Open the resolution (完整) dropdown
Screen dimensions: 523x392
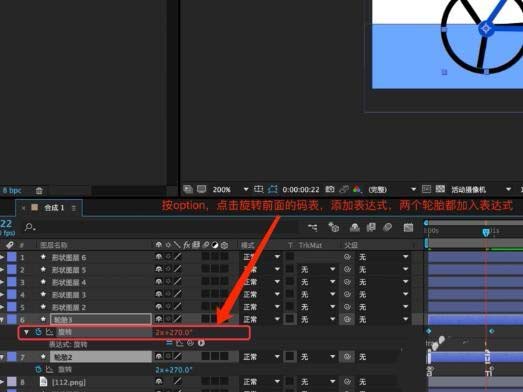pos(392,189)
